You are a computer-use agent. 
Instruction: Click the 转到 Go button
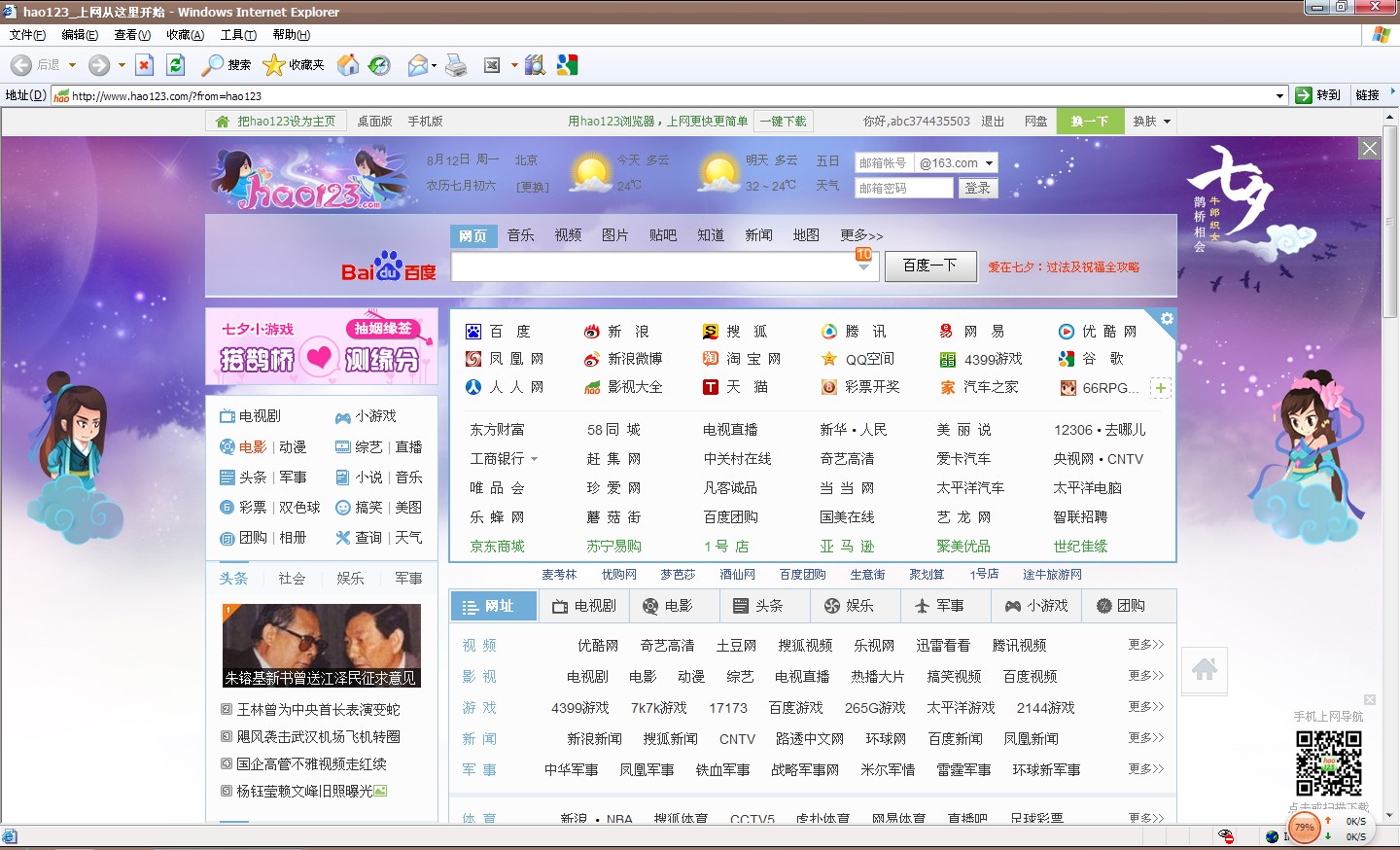[x=1318, y=95]
